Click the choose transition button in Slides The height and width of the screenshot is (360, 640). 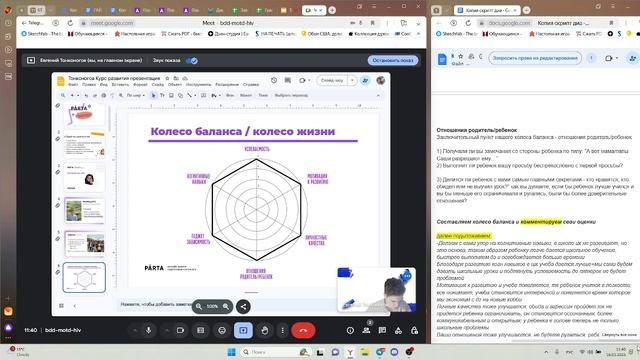click(291, 95)
